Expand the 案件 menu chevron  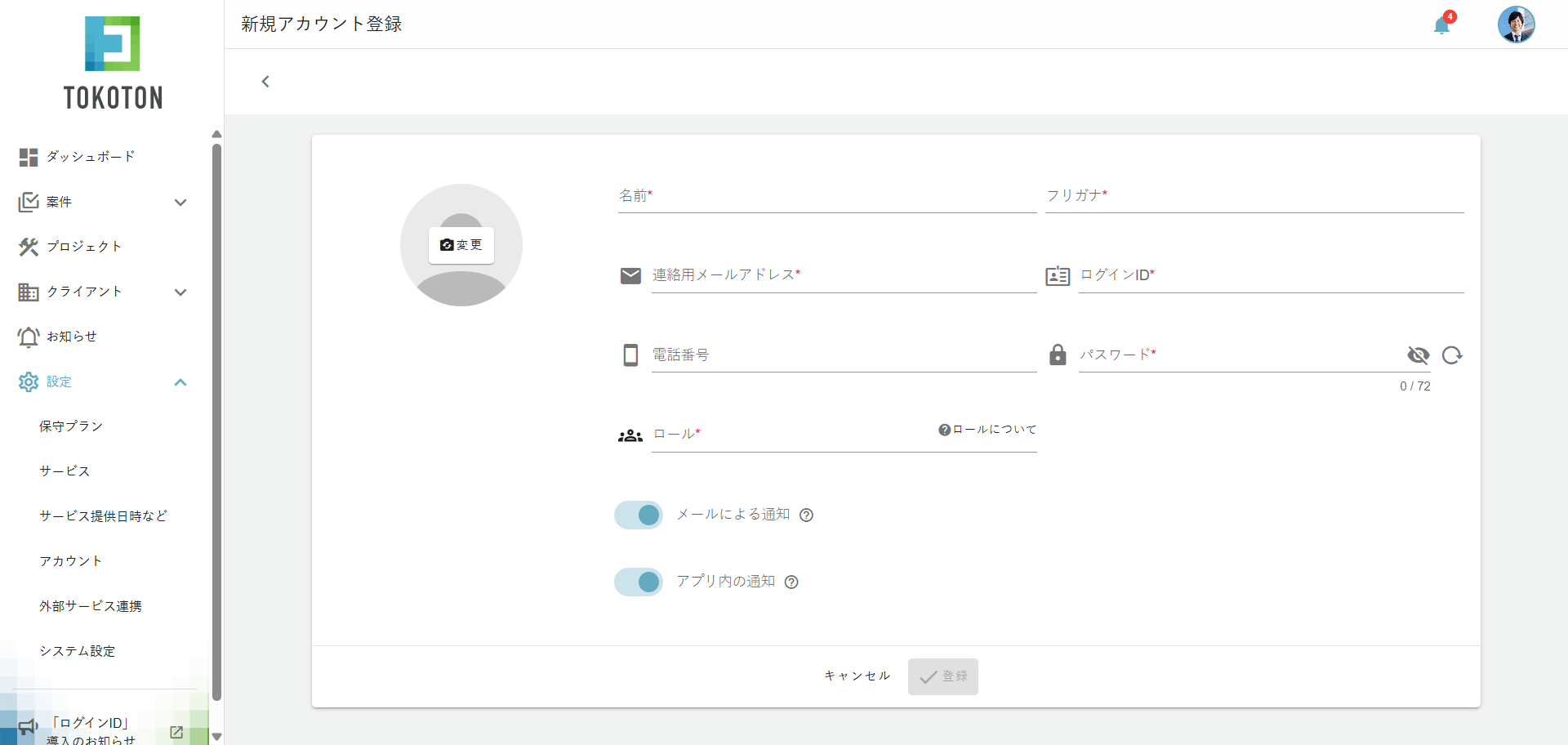pyautogui.click(x=180, y=202)
